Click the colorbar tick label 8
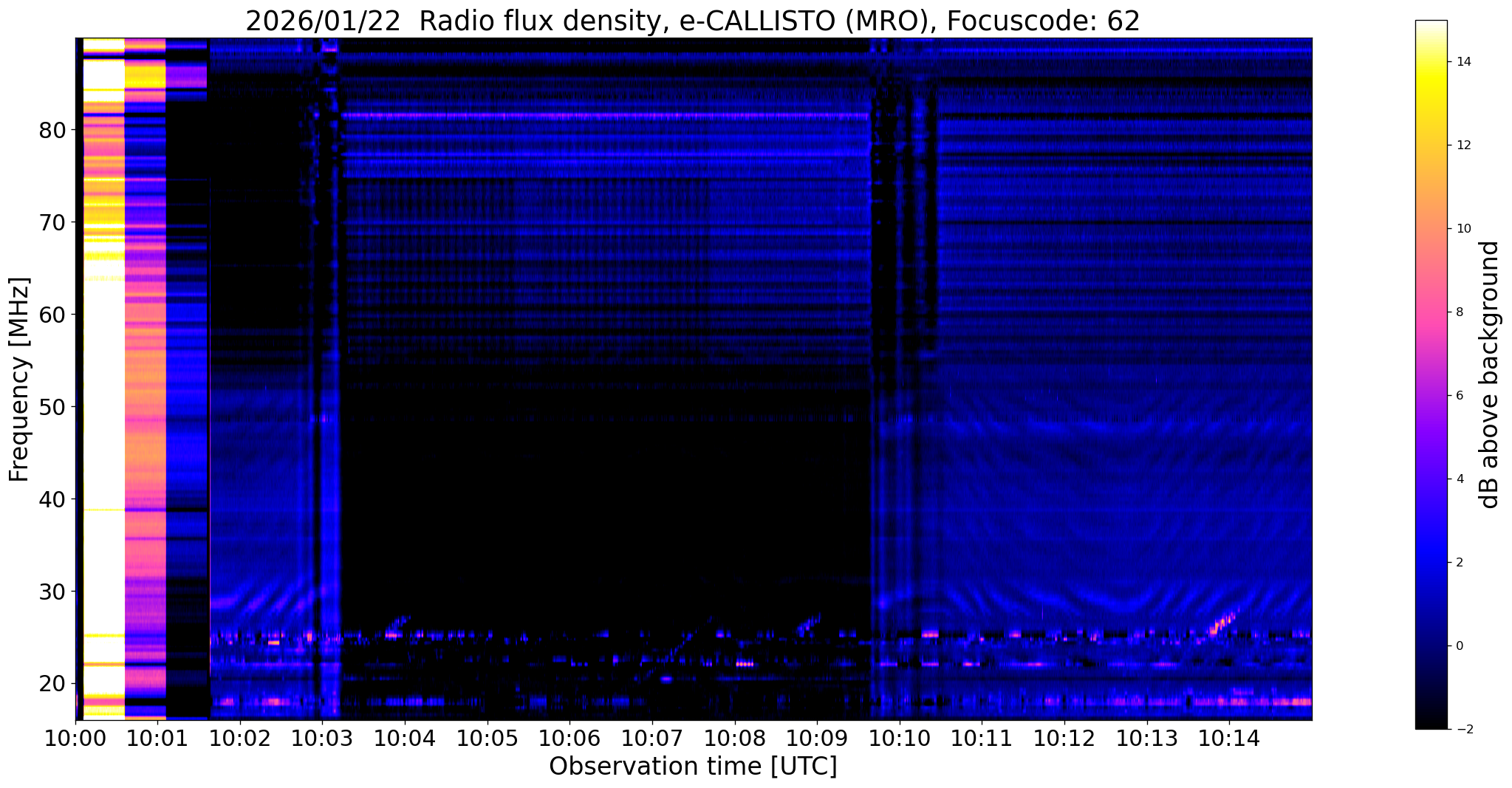This screenshot has width=1512, height=788. pyautogui.click(x=1459, y=312)
